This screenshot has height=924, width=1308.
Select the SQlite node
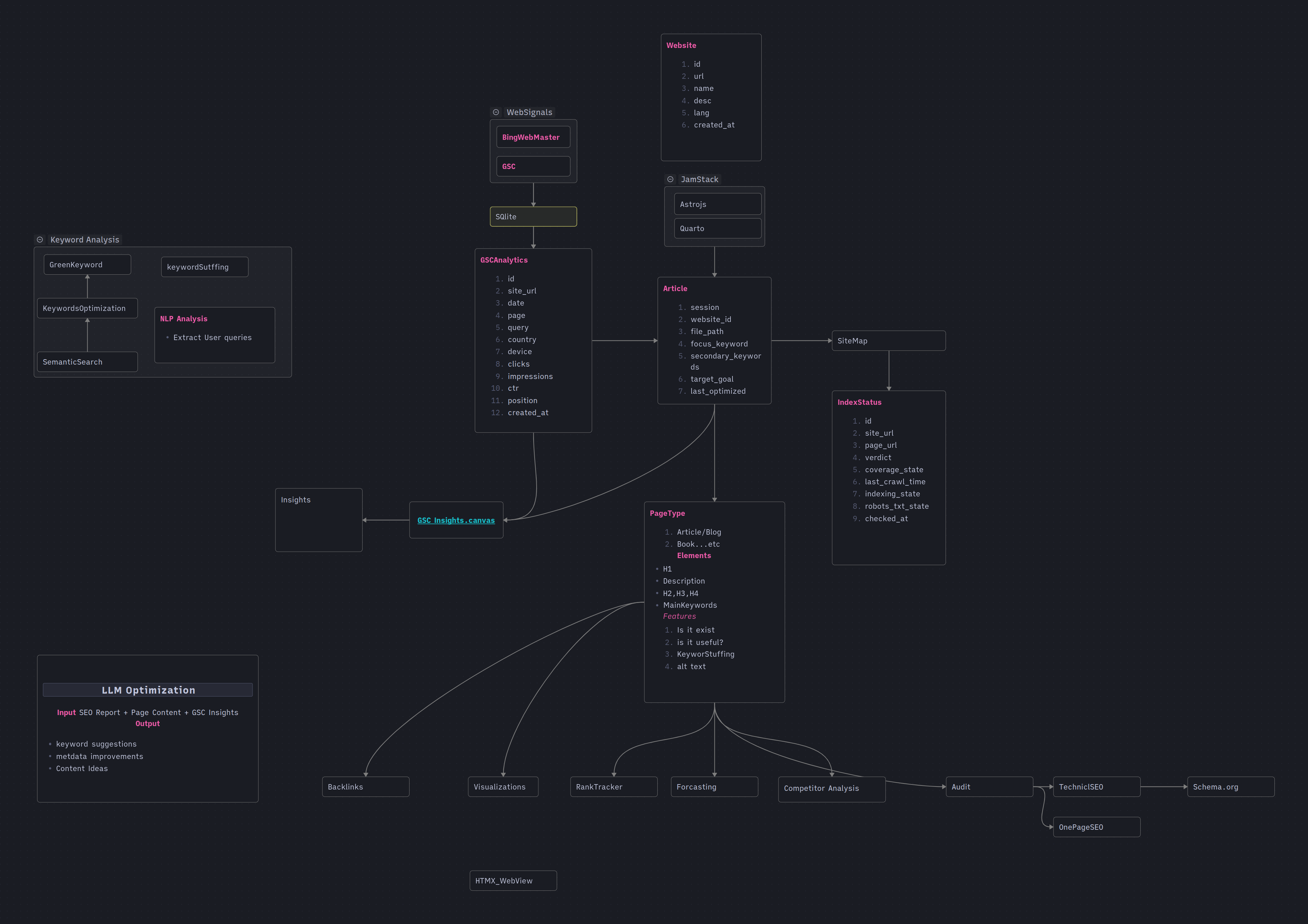click(x=533, y=216)
